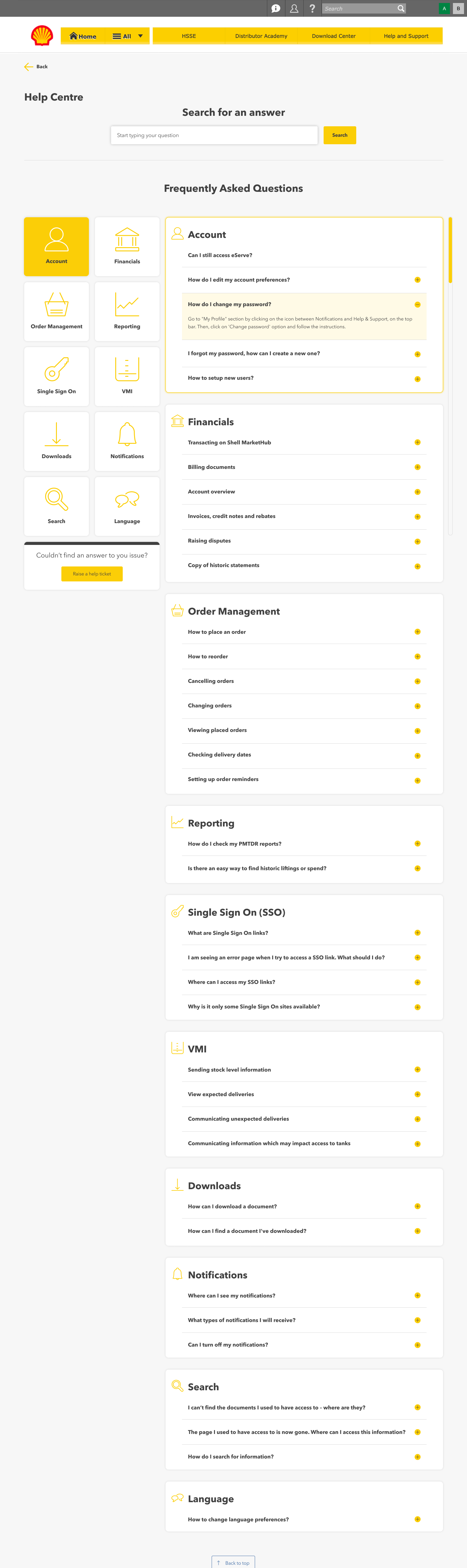Image resolution: width=467 pixels, height=1568 pixels.
Task: Expand 'Billing documents' question
Action: click(417, 467)
